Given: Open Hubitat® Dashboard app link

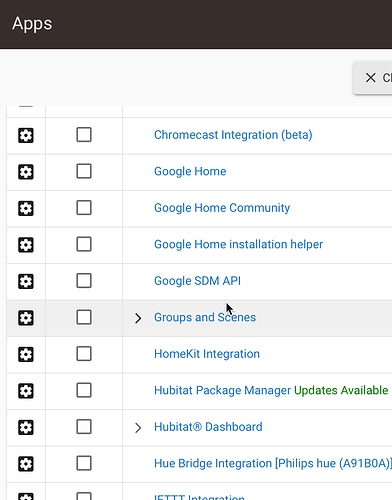Looking at the screenshot, I should (x=208, y=427).
